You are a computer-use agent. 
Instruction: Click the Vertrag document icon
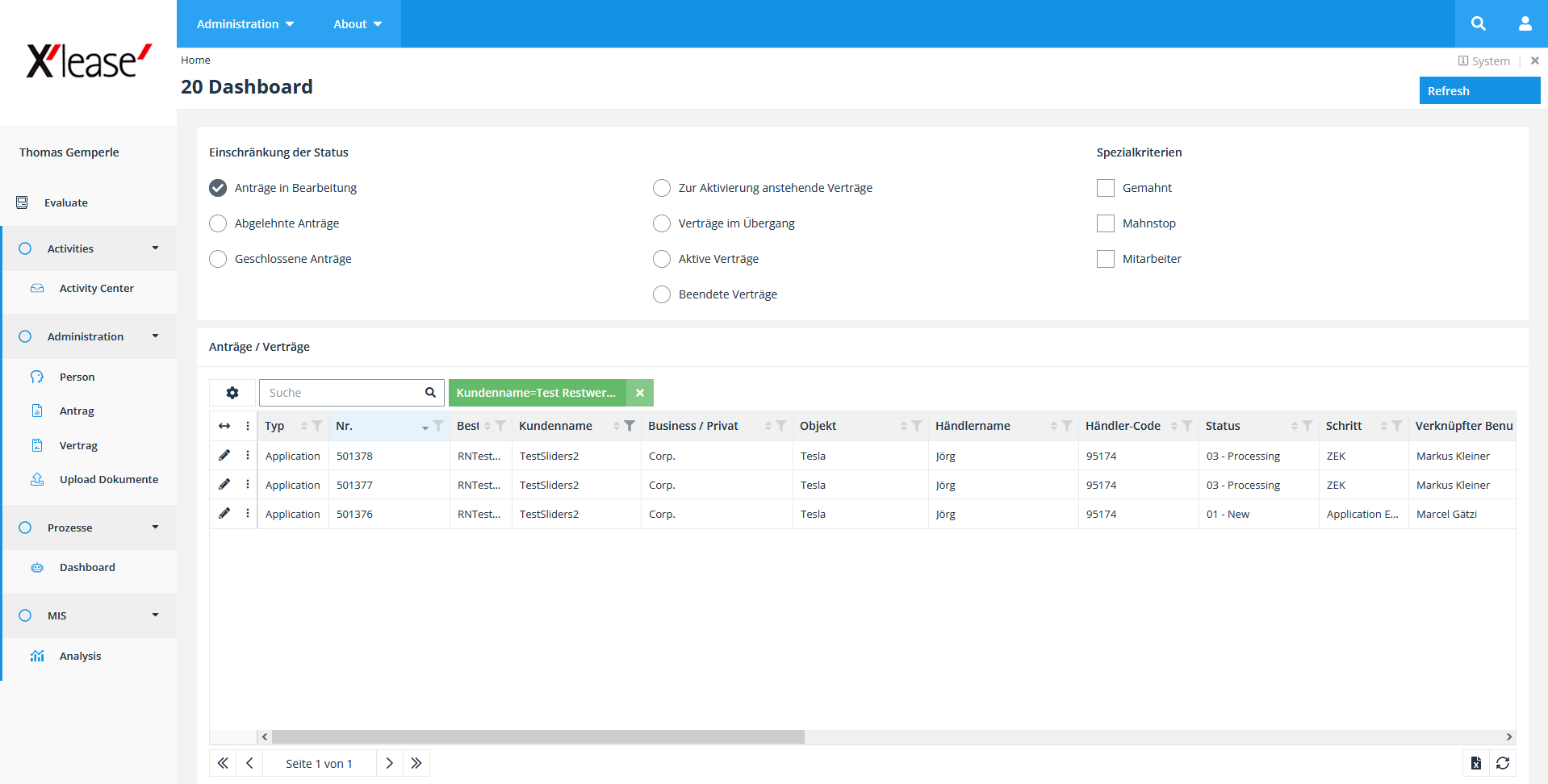[37, 445]
